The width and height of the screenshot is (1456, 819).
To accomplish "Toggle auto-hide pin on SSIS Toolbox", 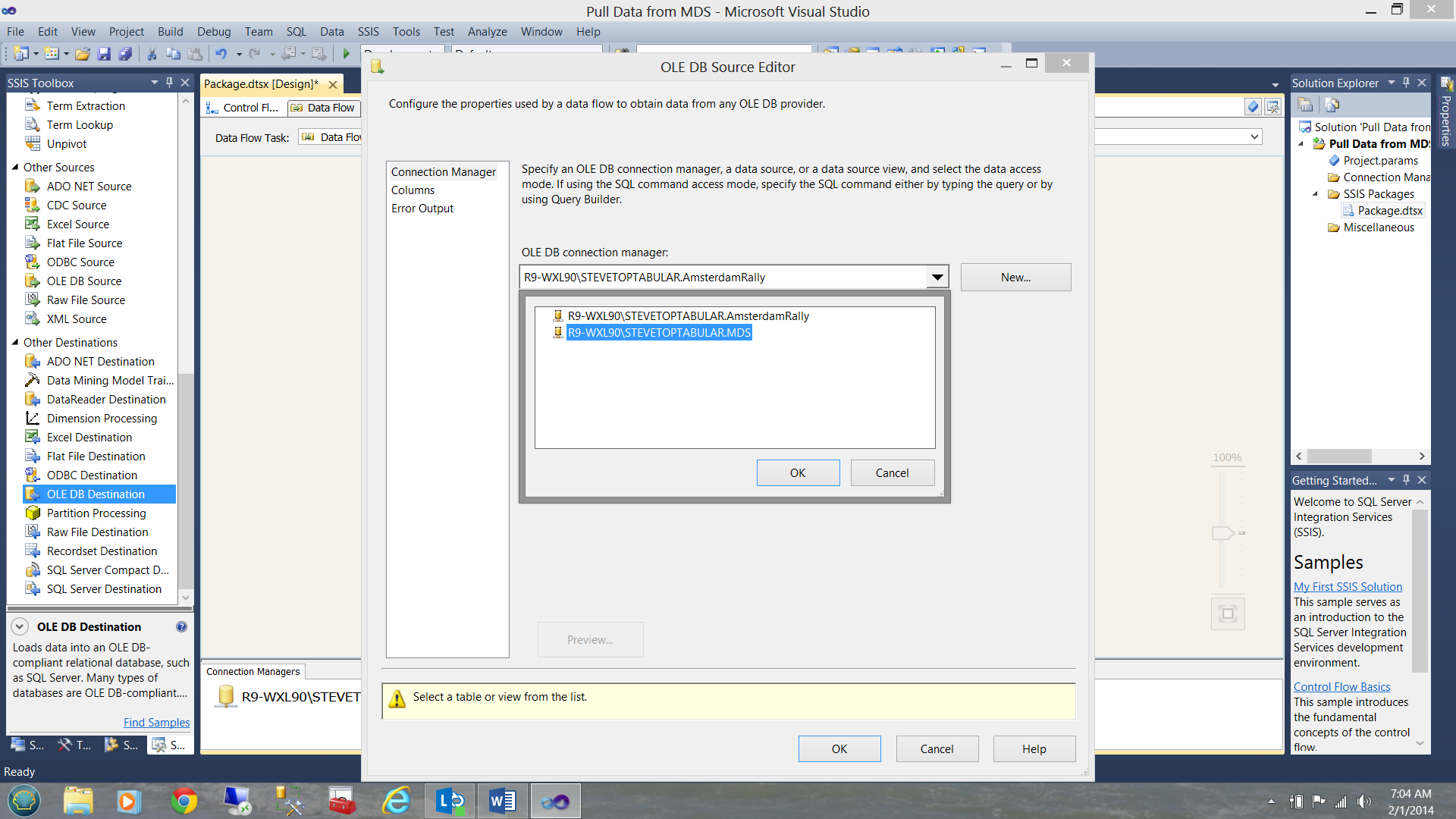I will (169, 83).
